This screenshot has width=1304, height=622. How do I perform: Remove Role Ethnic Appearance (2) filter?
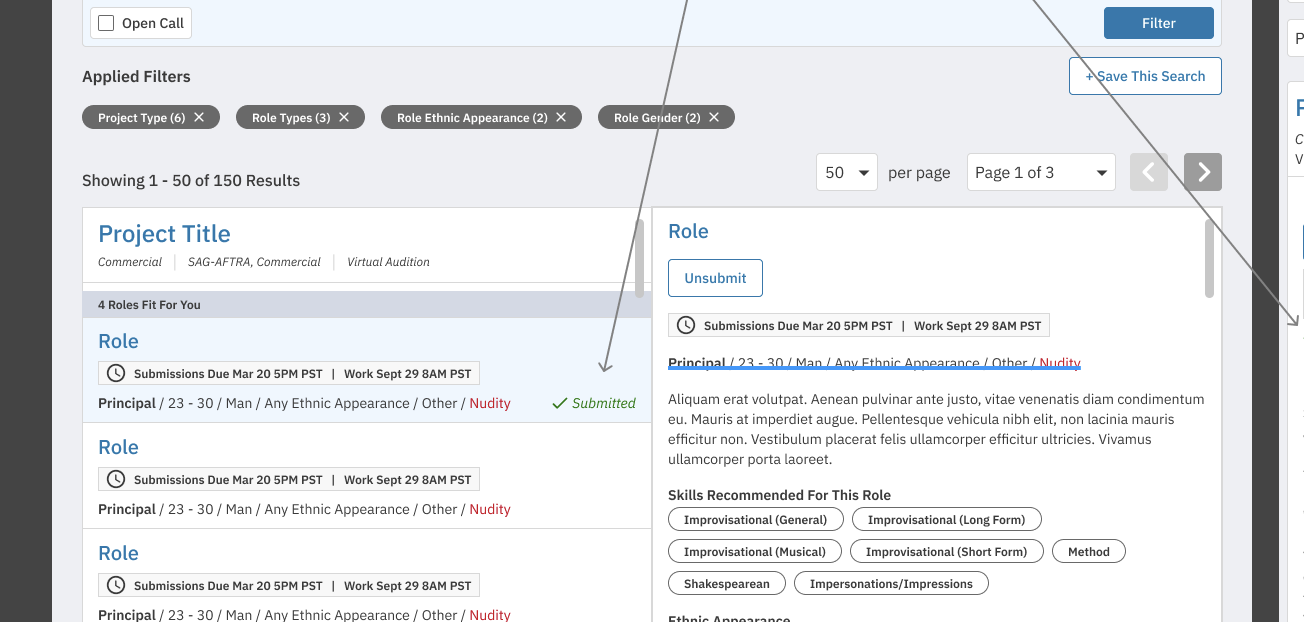(x=561, y=117)
